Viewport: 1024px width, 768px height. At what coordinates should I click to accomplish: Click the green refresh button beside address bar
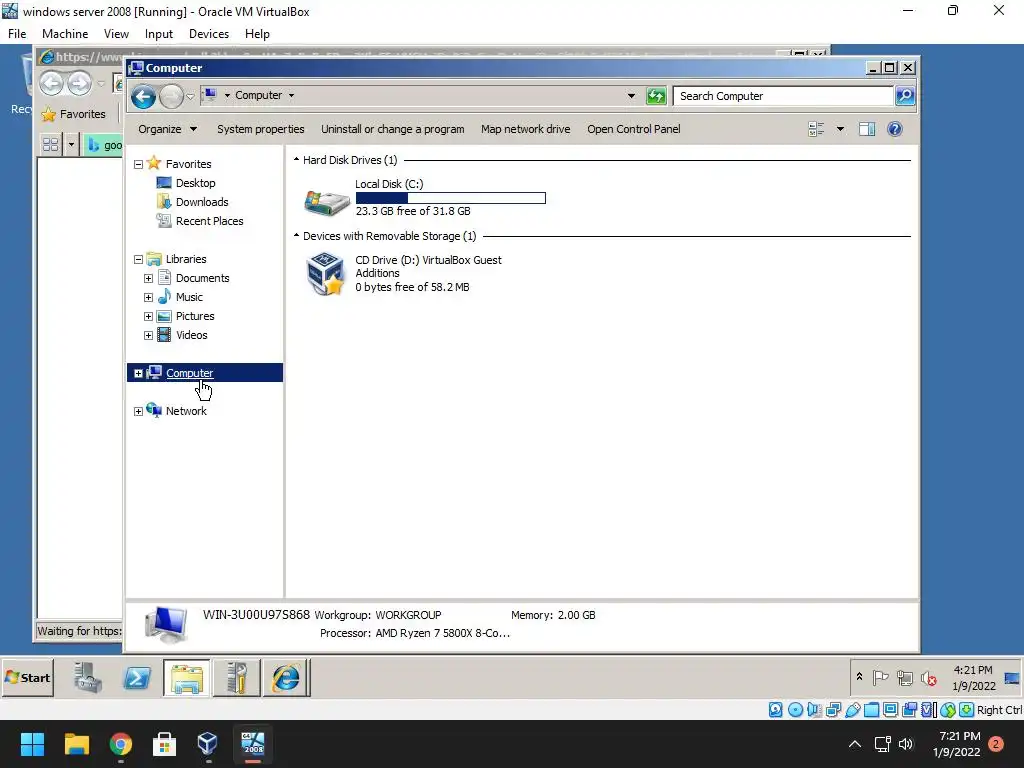pyautogui.click(x=656, y=96)
